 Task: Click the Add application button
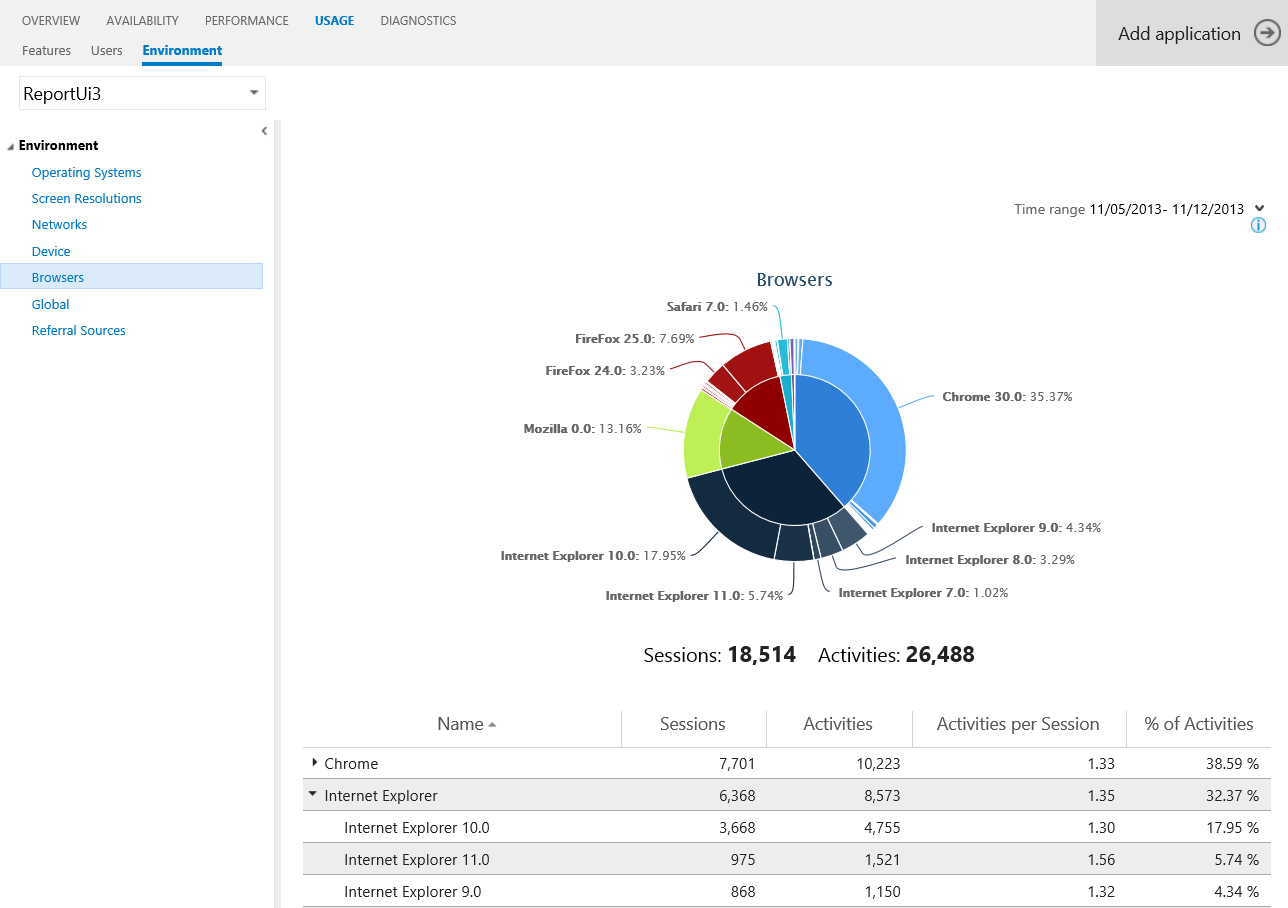pos(1180,33)
